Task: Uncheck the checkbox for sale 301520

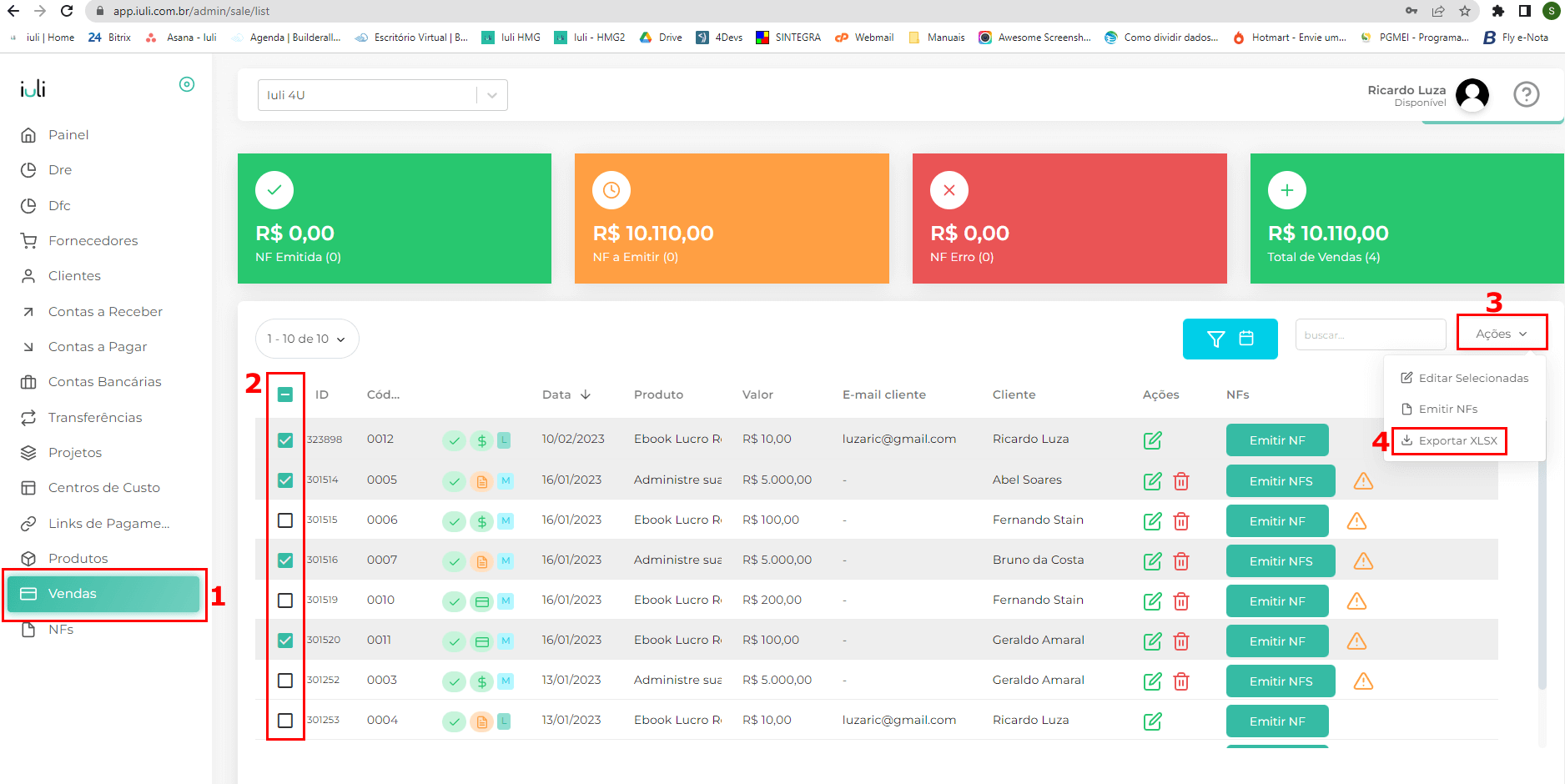Action: pos(285,641)
